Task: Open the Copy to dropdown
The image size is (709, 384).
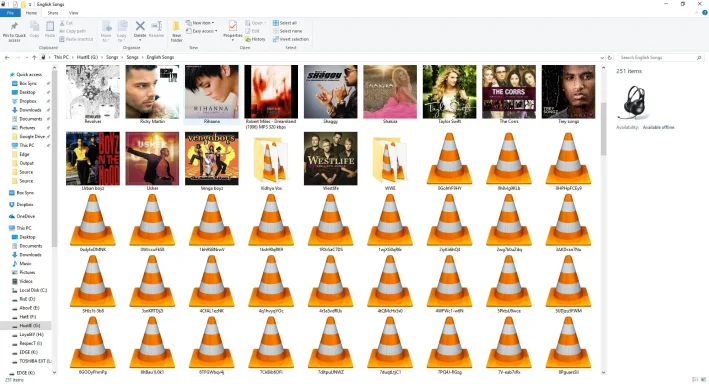Action: pyautogui.click(x=122, y=31)
